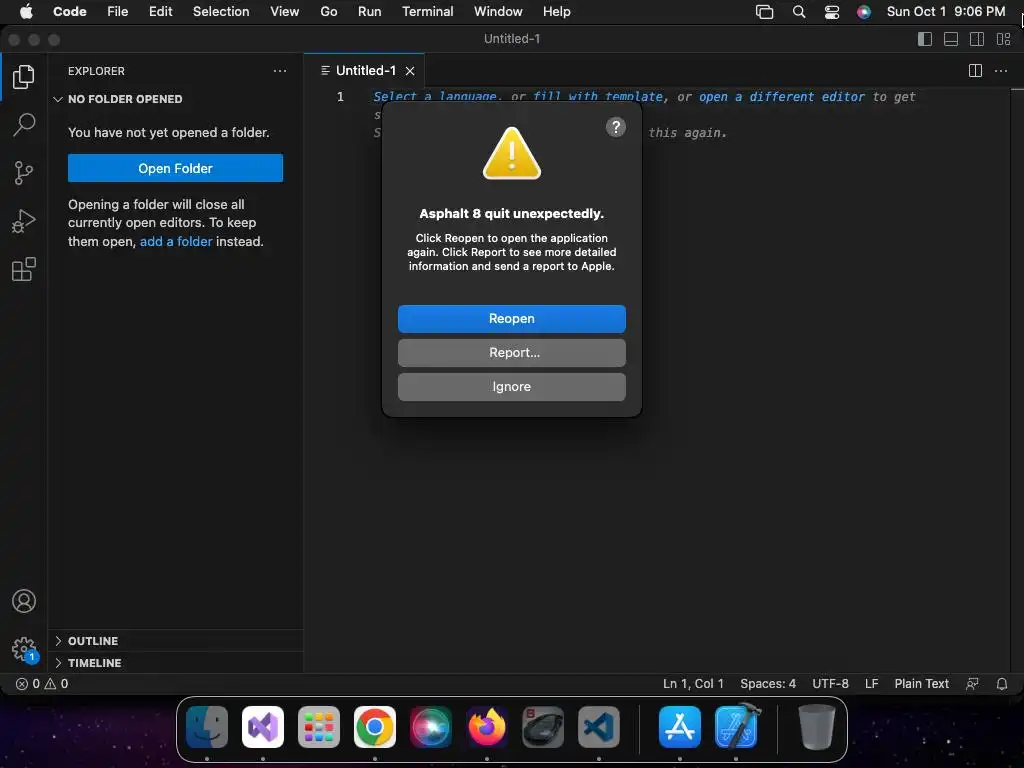Screen dimensions: 1024x768
Task: Open editor more actions menu
Action: tap(1000, 71)
